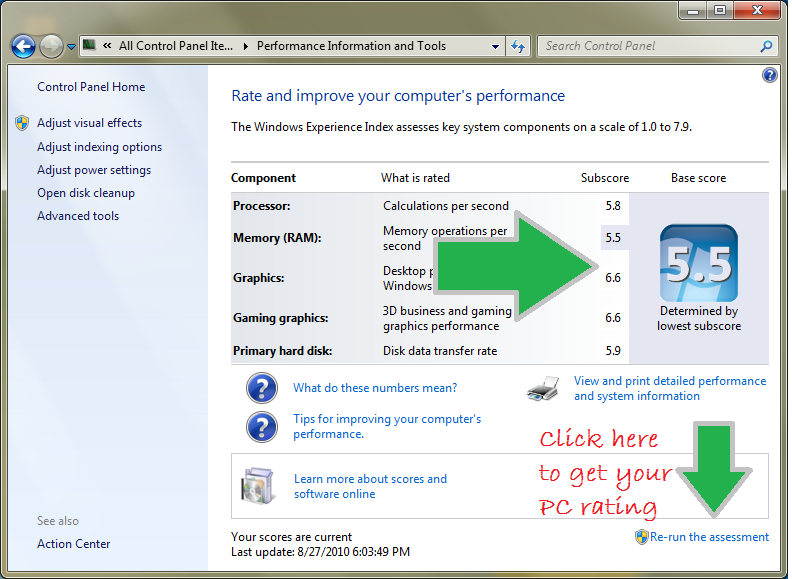
Task: Open Action Center link
Action: 73,544
